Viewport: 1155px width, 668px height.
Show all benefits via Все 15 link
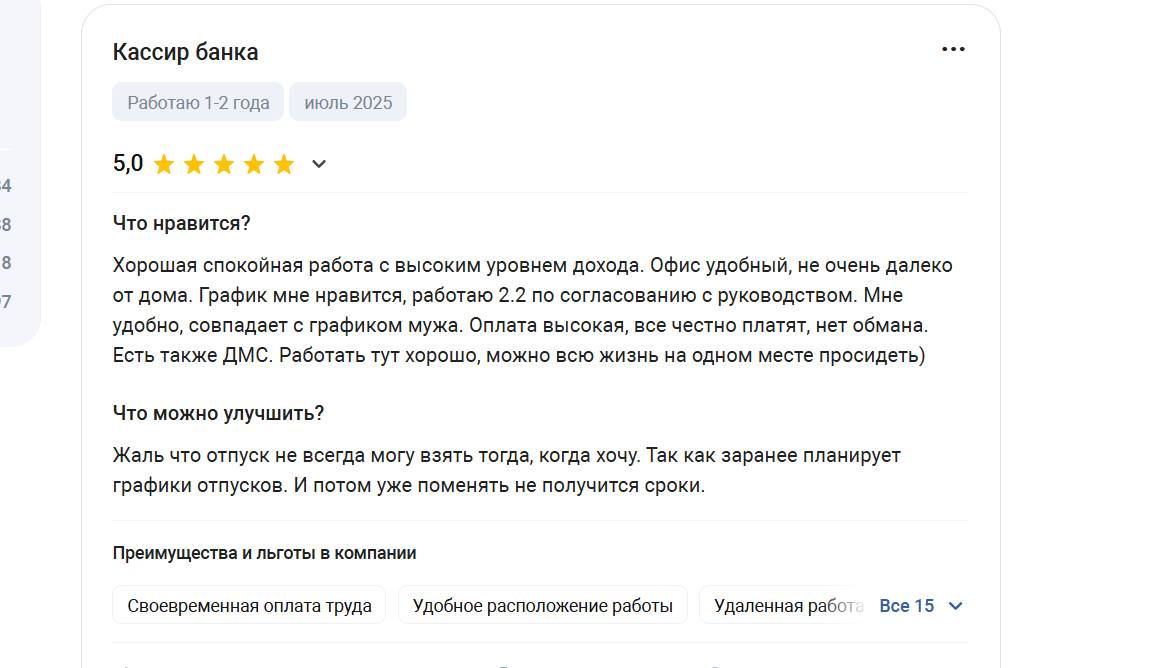[907, 606]
